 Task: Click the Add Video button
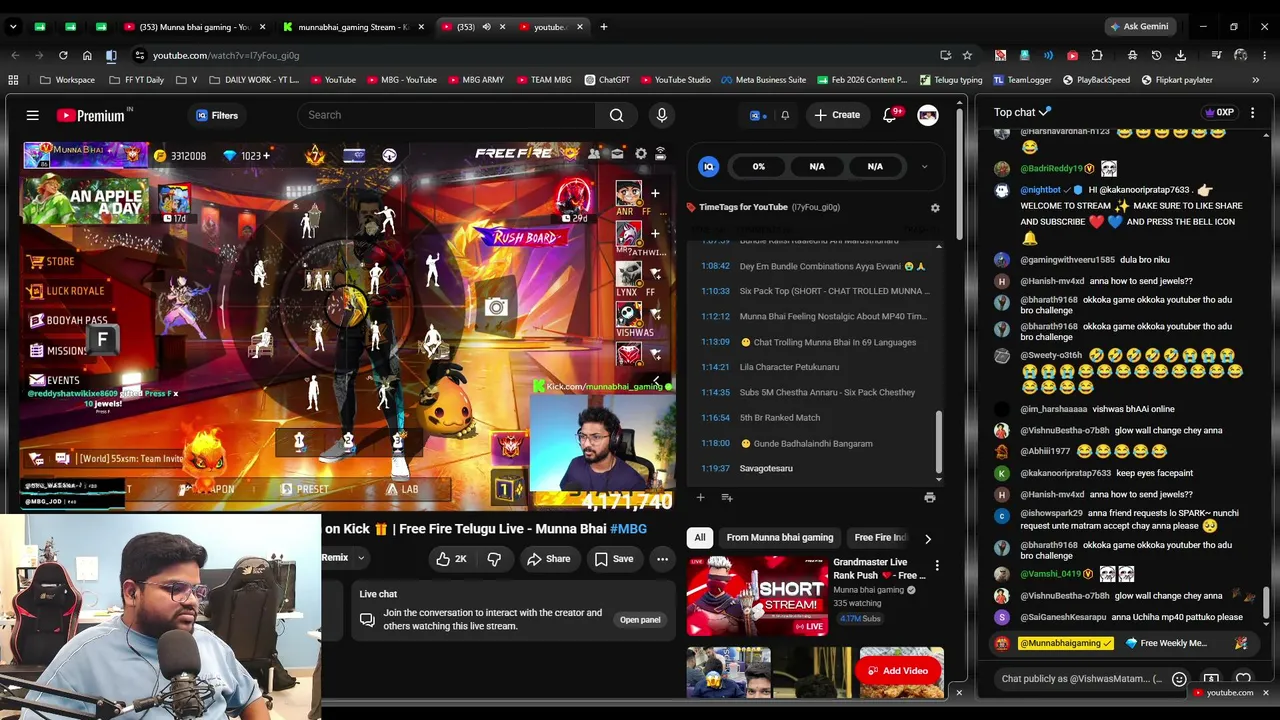pyautogui.click(x=898, y=671)
